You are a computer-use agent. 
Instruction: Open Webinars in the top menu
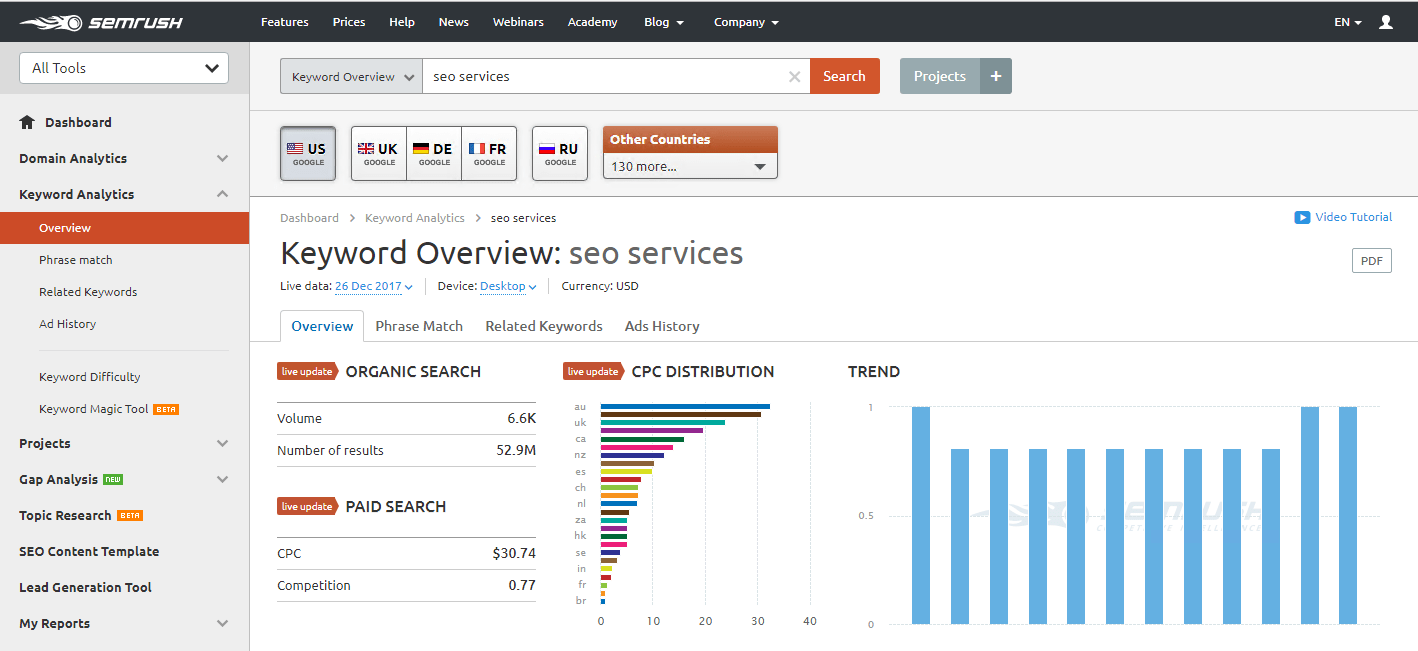[518, 22]
